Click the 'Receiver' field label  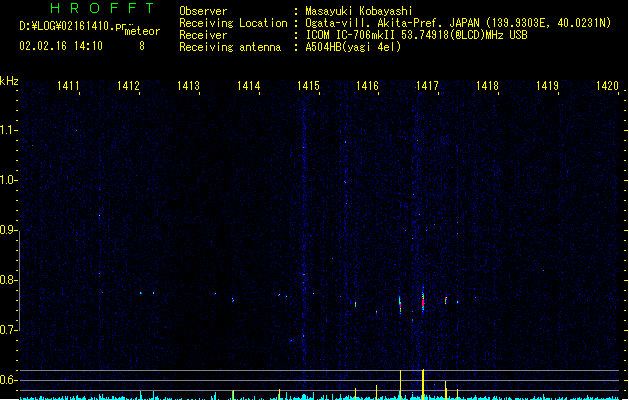[x=203, y=35]
